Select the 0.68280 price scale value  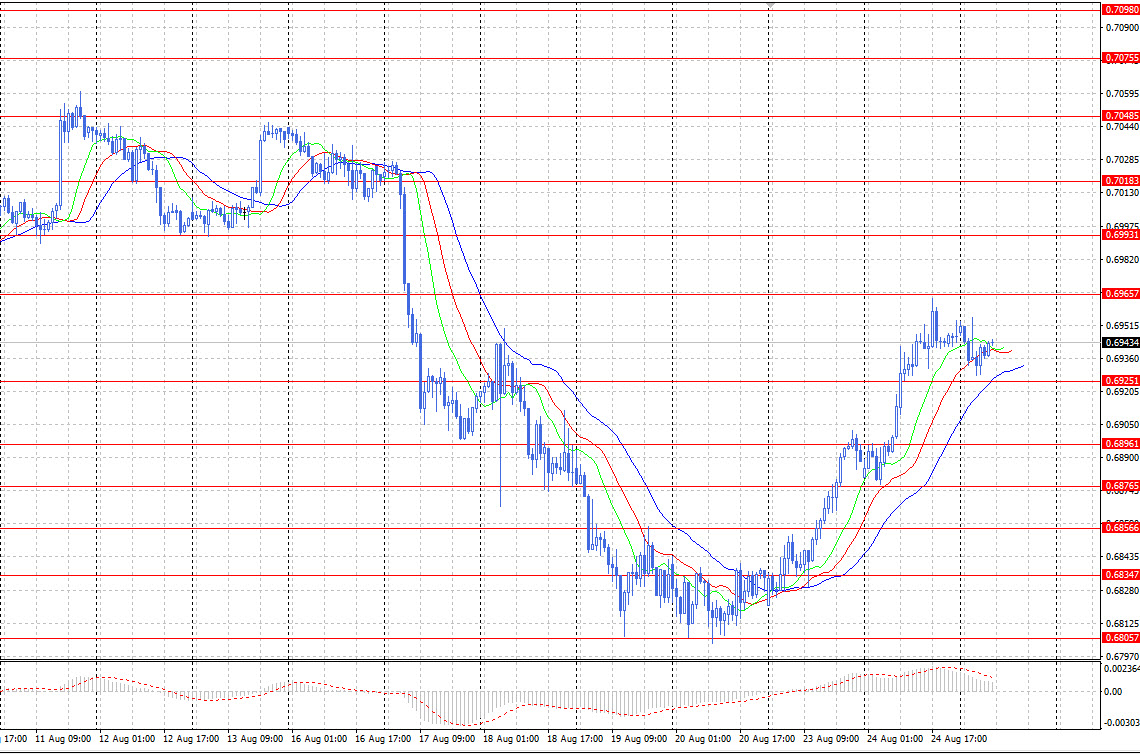(x=1122, y=590)
